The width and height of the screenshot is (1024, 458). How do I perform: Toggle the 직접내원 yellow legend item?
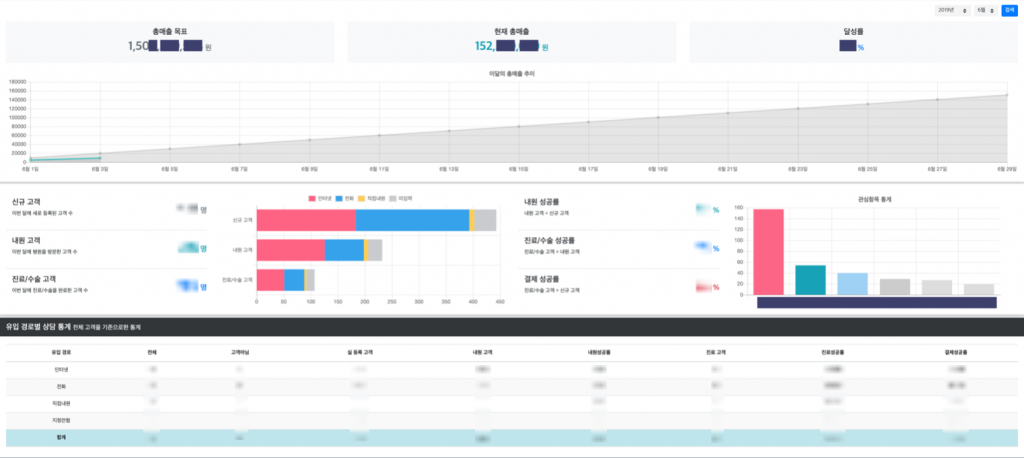pos(370,199)
